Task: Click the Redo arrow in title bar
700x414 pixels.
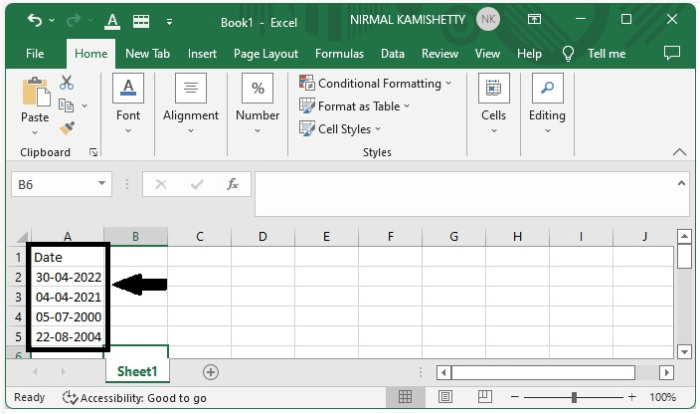Action: [74, 21]
